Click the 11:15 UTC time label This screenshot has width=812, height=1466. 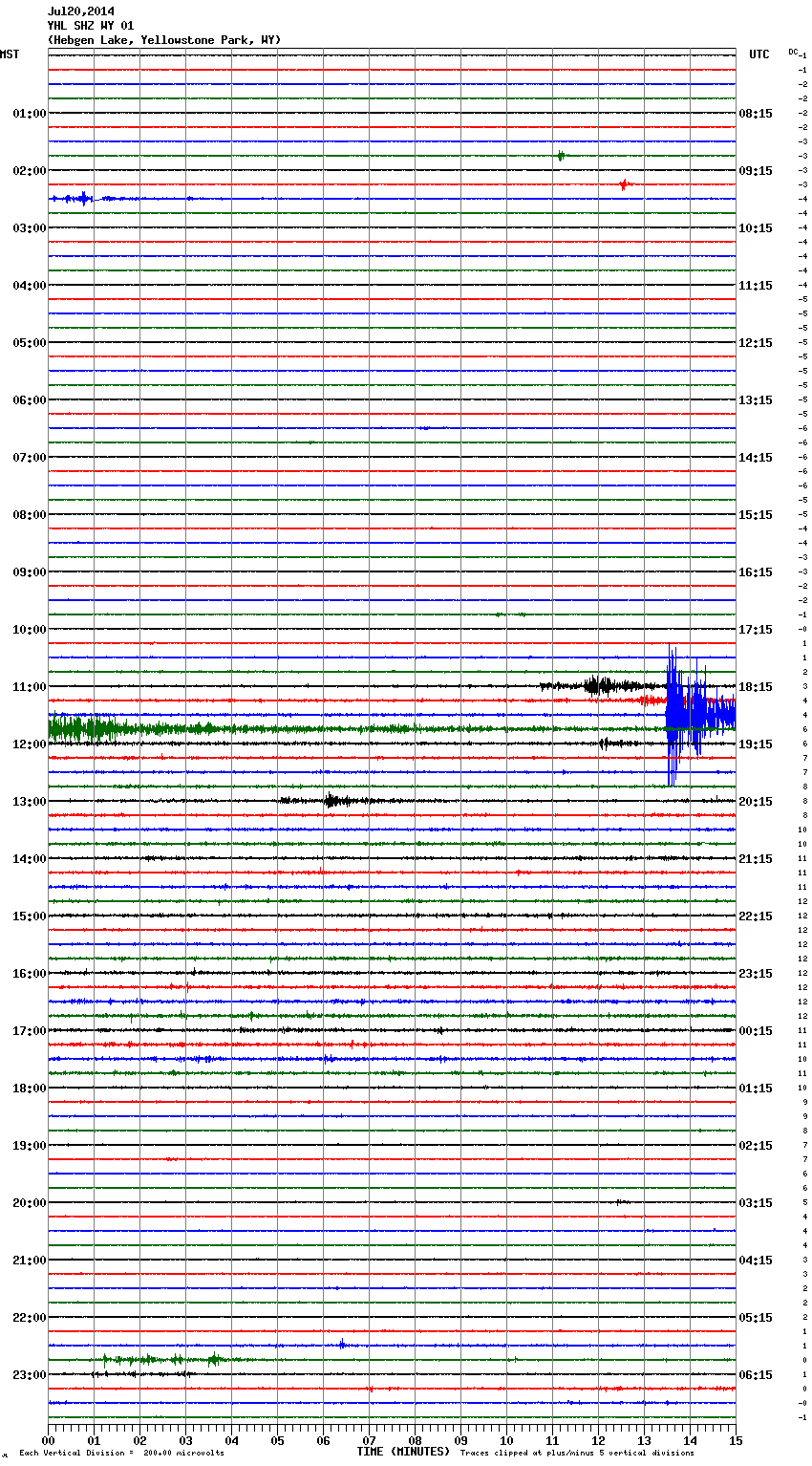756,286
